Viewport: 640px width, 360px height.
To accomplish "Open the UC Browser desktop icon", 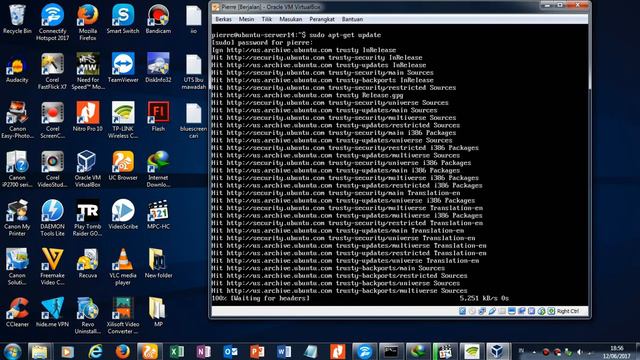I will click(x=123, y=166).
